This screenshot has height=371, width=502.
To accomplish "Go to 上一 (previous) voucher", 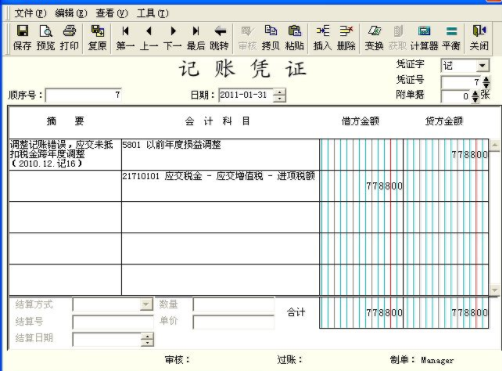I will click(x=149, y=38).
